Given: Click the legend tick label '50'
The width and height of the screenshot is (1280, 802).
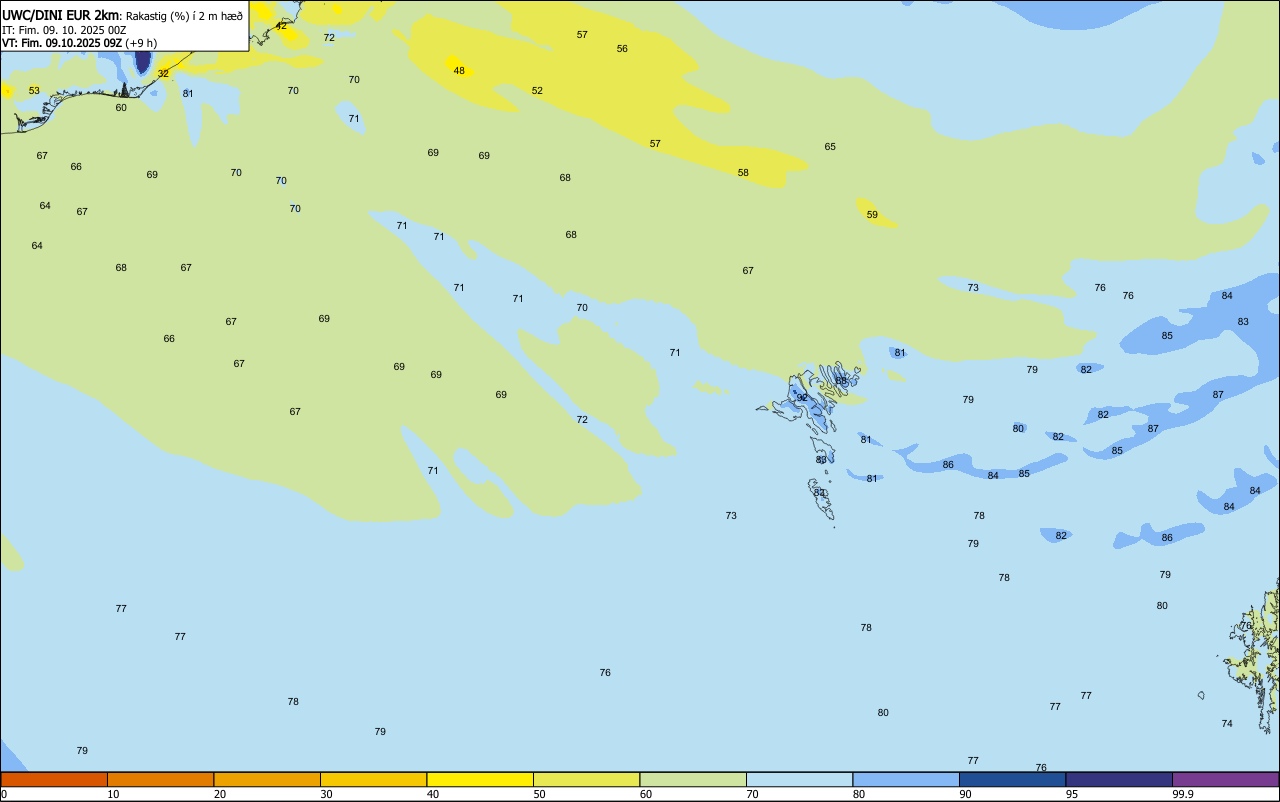Looking at the screenshot, I should (x=539, y=794).
